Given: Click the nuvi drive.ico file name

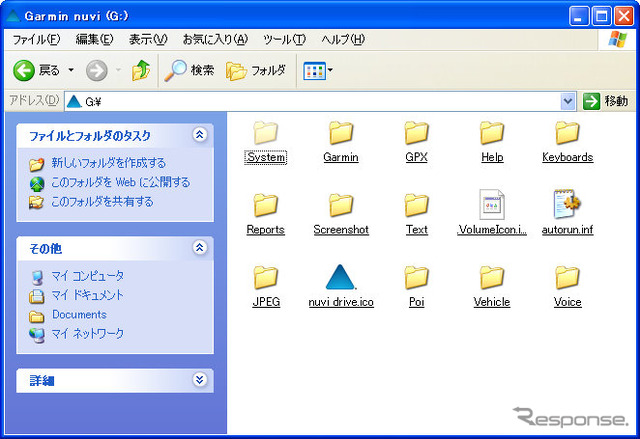Looking at the screenshot, I should pyautogui.click(x=341, y=302).
